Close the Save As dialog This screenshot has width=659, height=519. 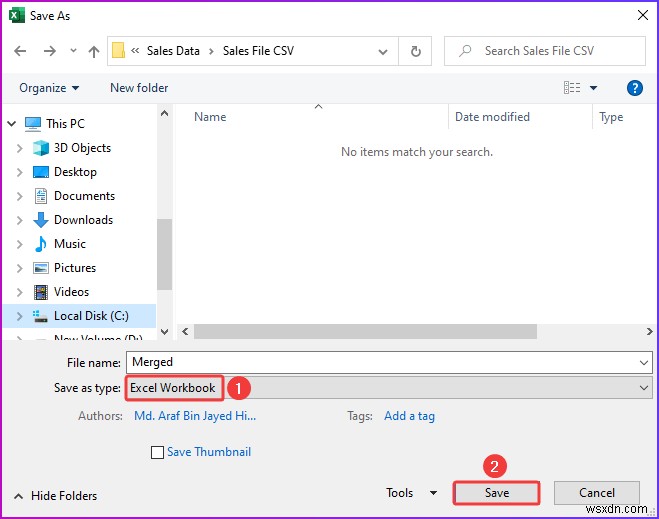pyautogui.click(x=643, y=16)
